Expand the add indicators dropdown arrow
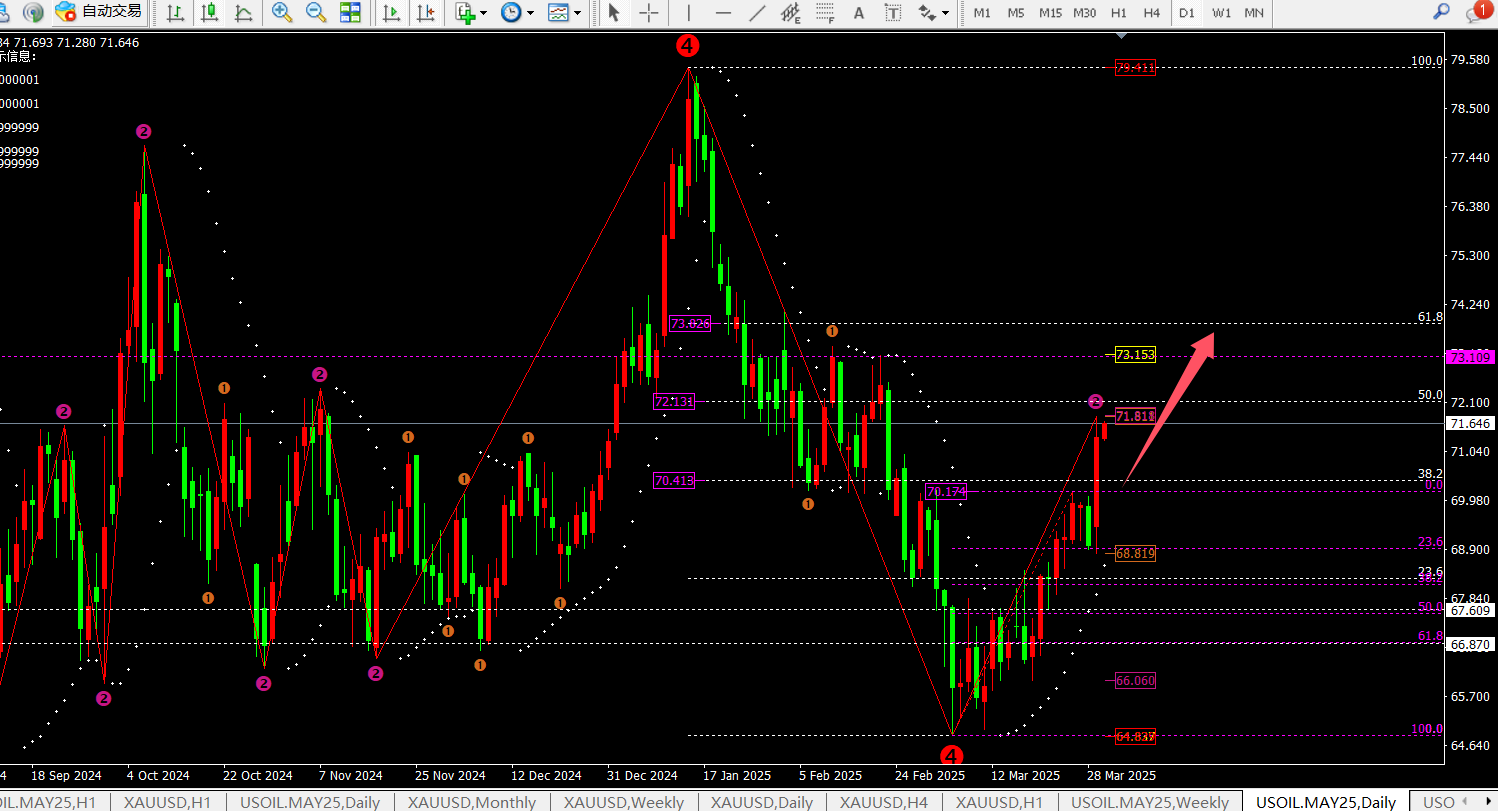Image resolution: width=1498 pixels, height=811 pixels. click(x=483, y=13)
